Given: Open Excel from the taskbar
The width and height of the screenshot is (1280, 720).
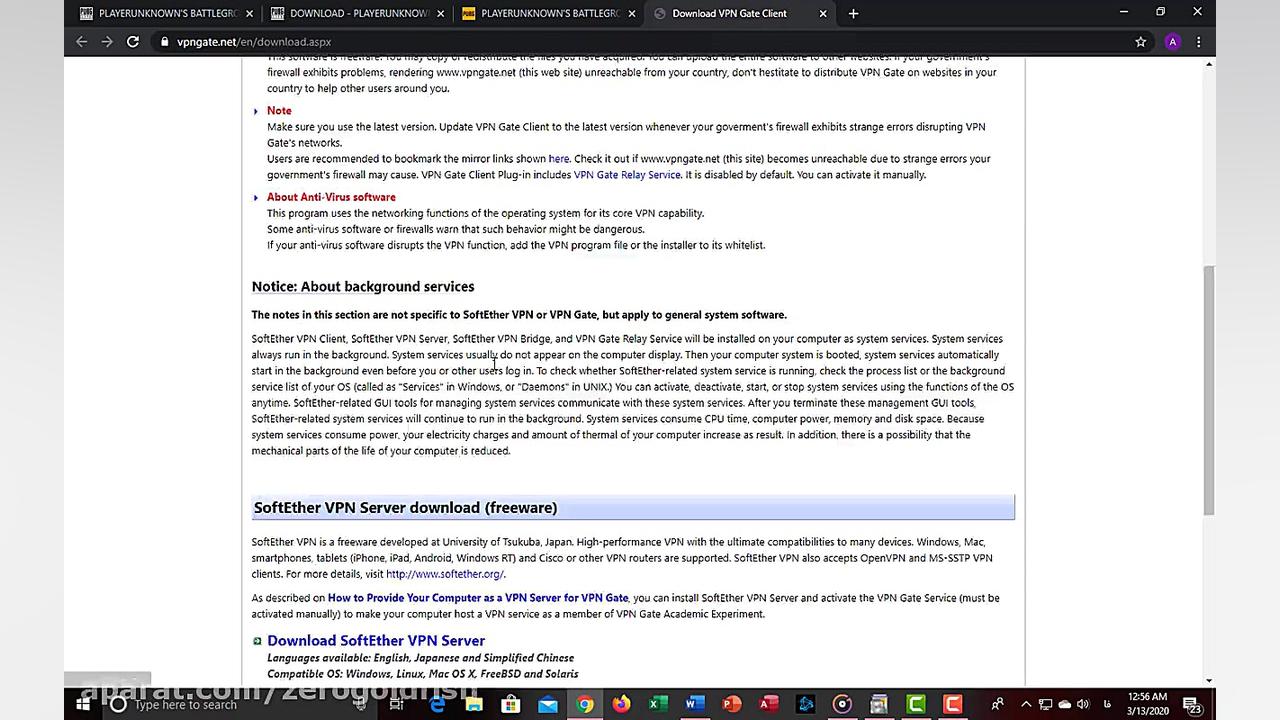Looking at the screenshot, I should coord(658,704).
